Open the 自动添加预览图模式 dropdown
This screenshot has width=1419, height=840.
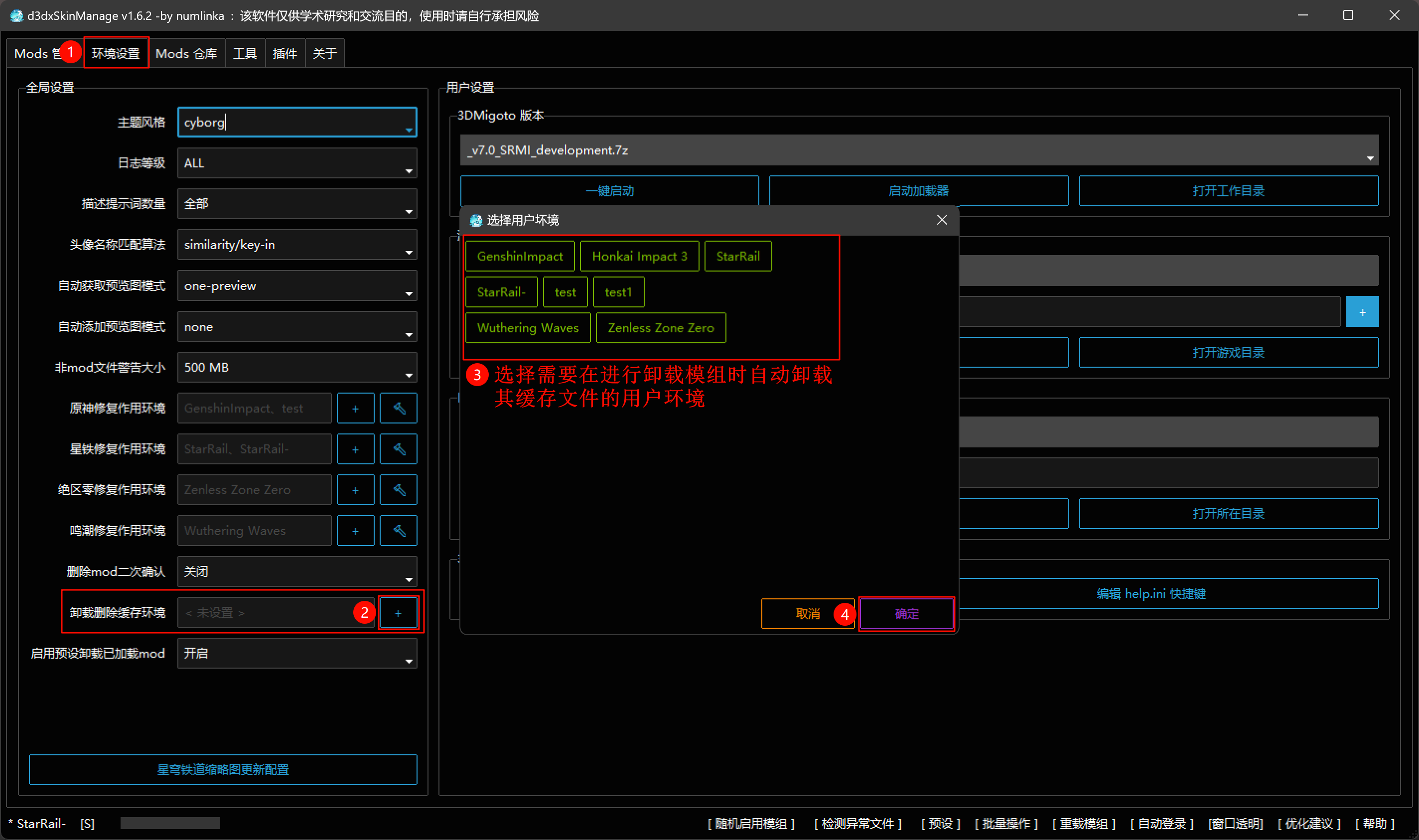pyautogui.click(x=297, y=327)
